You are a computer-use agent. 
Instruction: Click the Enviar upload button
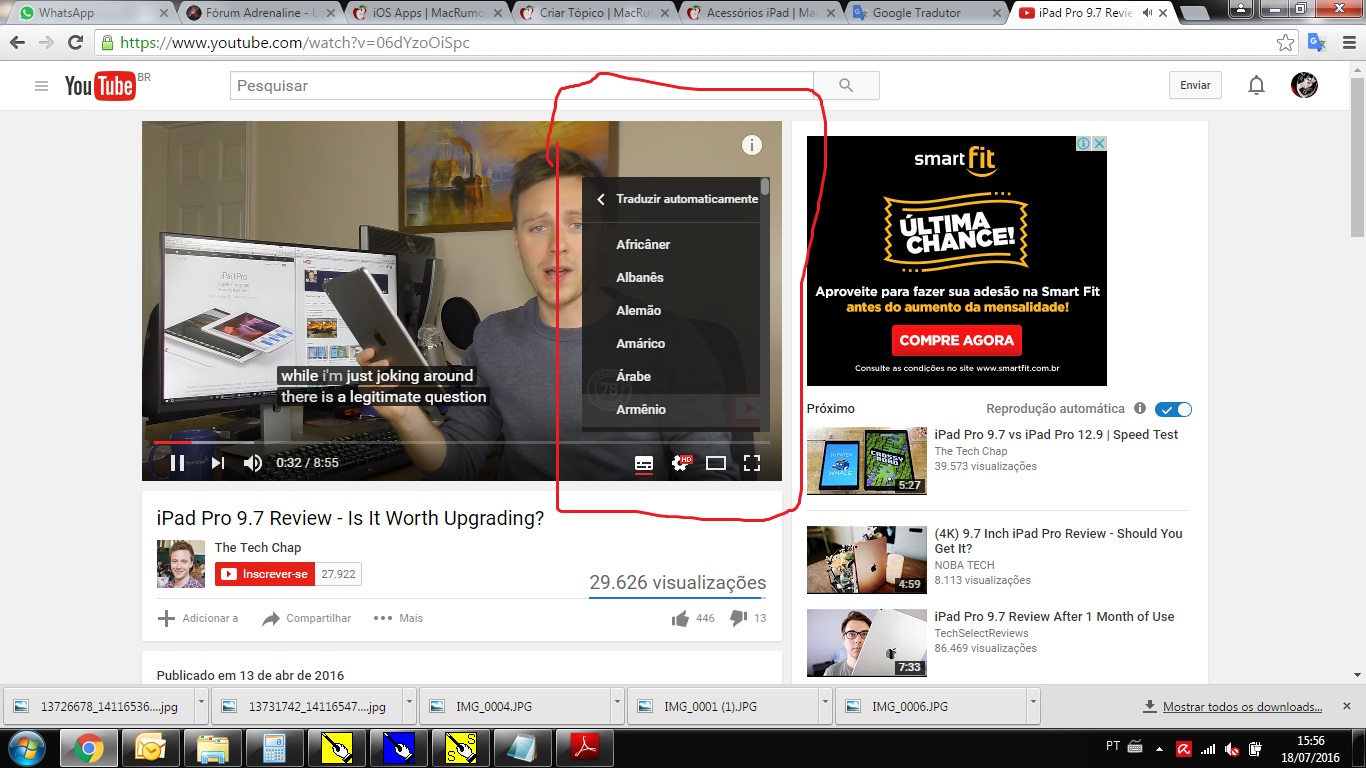[1195, 86]
